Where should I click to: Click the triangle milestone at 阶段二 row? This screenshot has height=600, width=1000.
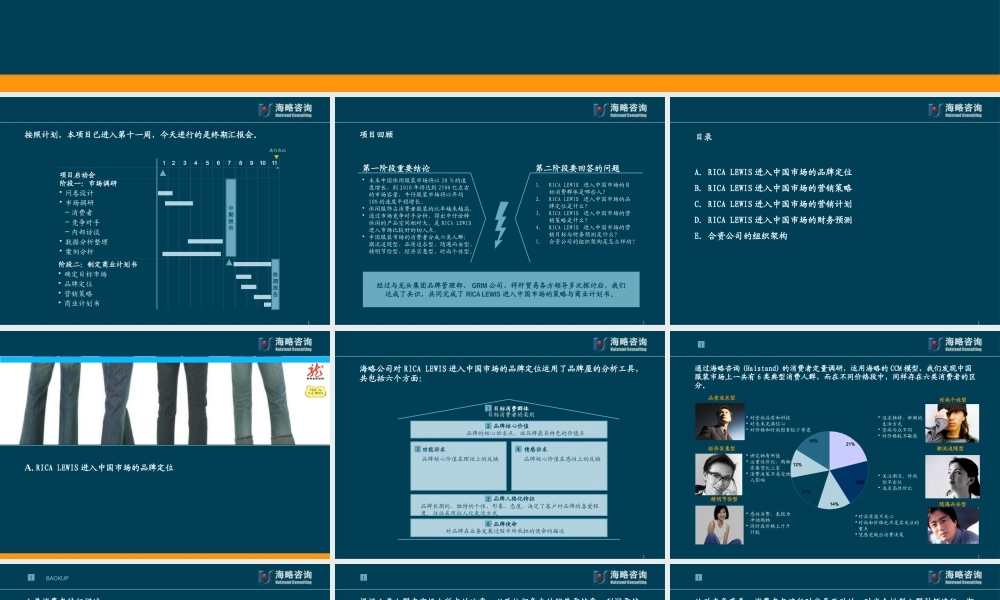click(x=229, y=262)
